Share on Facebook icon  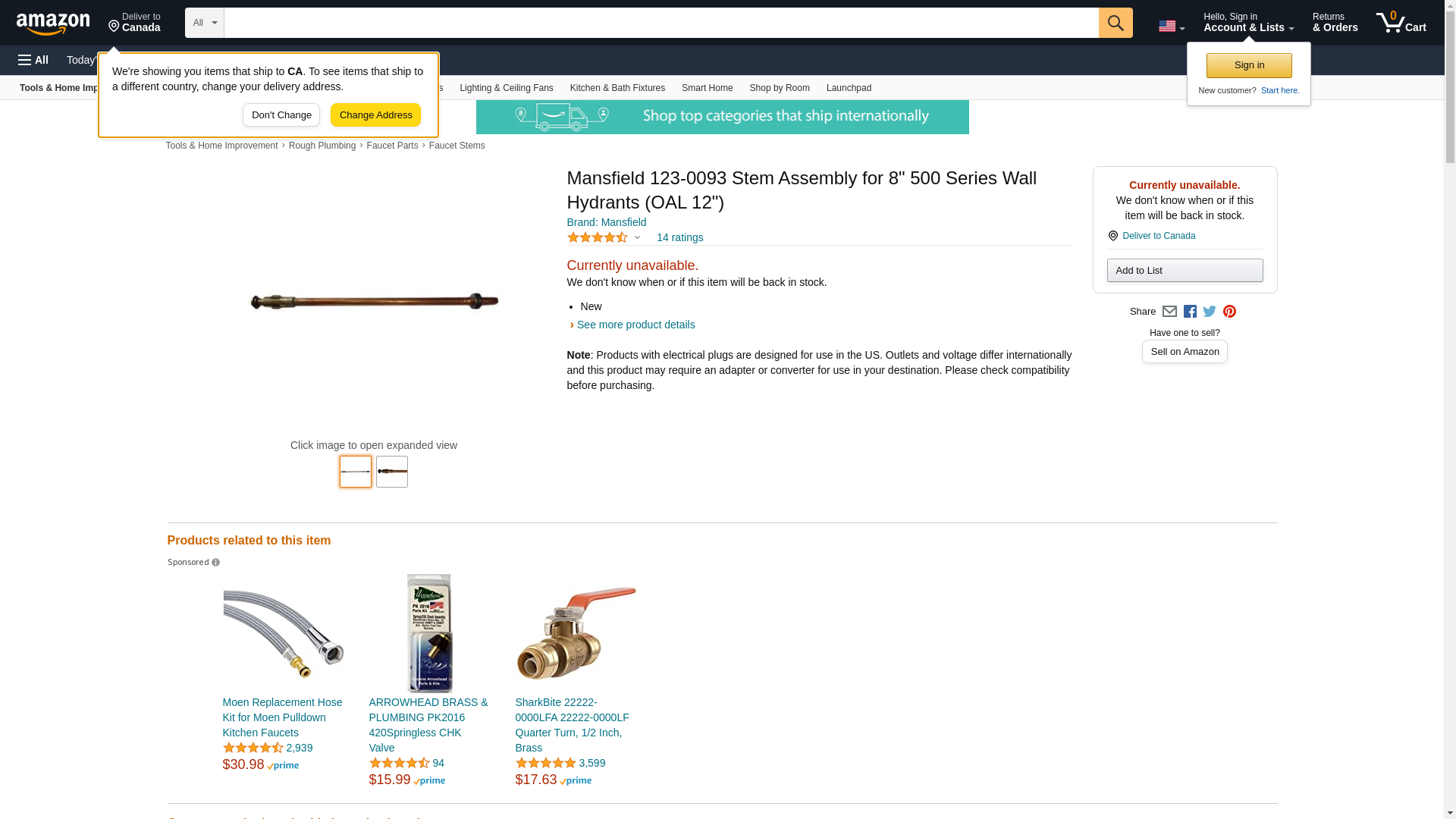[x=1190, y=312]
